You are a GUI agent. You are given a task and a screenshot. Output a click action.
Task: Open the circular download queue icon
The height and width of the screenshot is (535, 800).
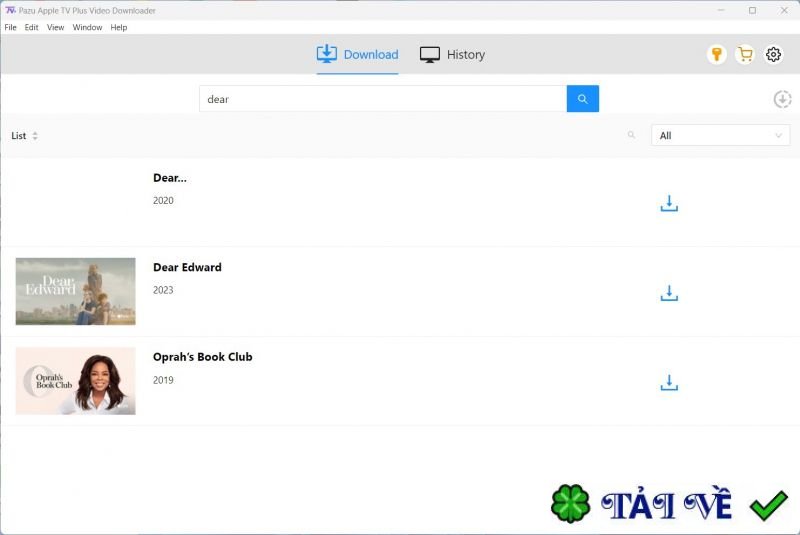782,99
